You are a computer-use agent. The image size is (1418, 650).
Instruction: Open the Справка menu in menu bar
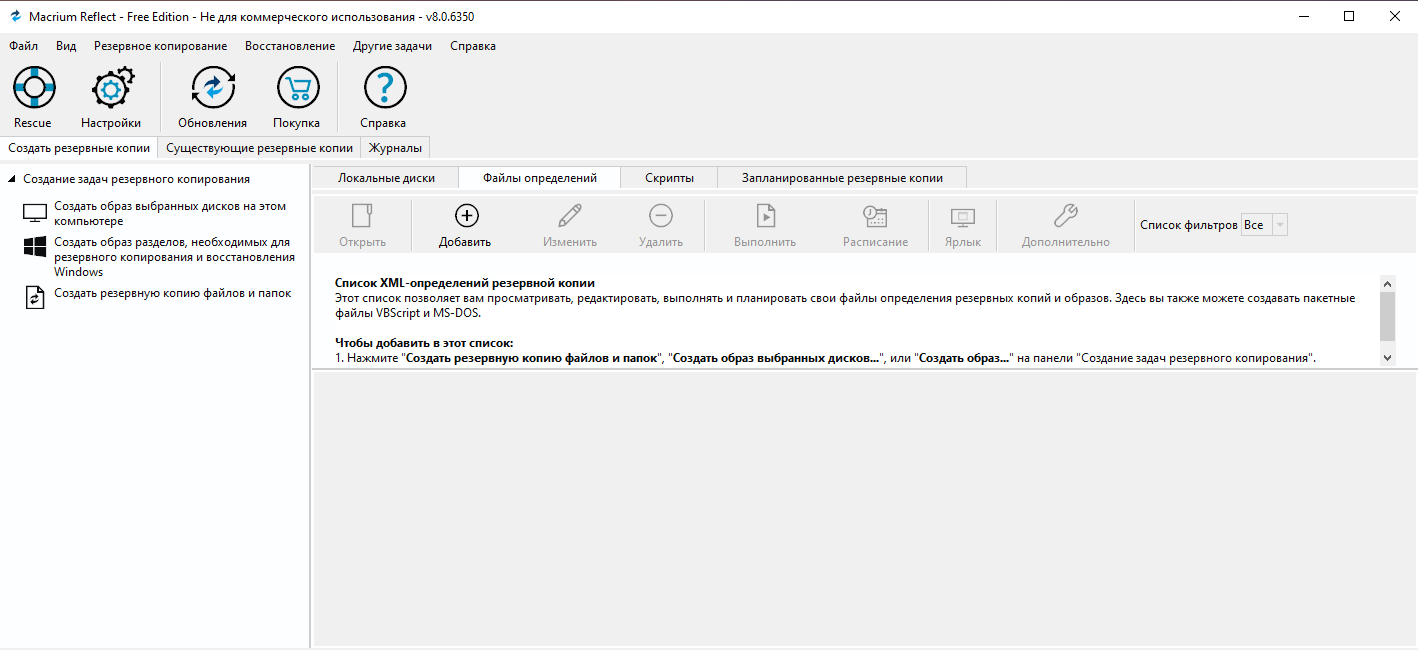point(472,46)
